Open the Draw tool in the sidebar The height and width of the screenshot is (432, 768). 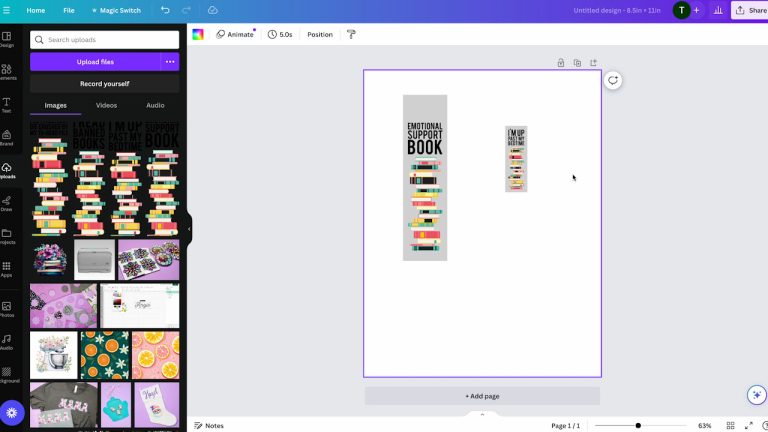[7, 203]
